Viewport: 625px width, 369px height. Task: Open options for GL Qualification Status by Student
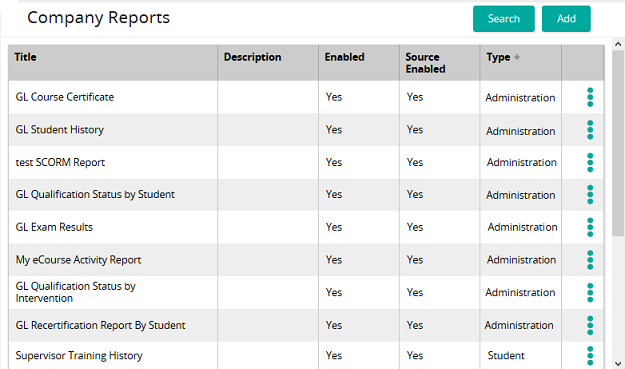(590, 194)
